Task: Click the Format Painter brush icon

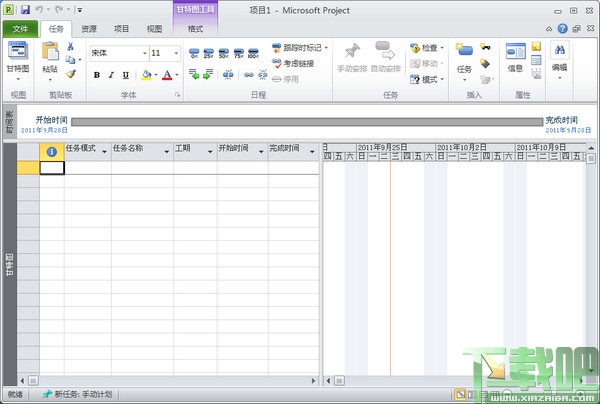Action: point(71,73)
